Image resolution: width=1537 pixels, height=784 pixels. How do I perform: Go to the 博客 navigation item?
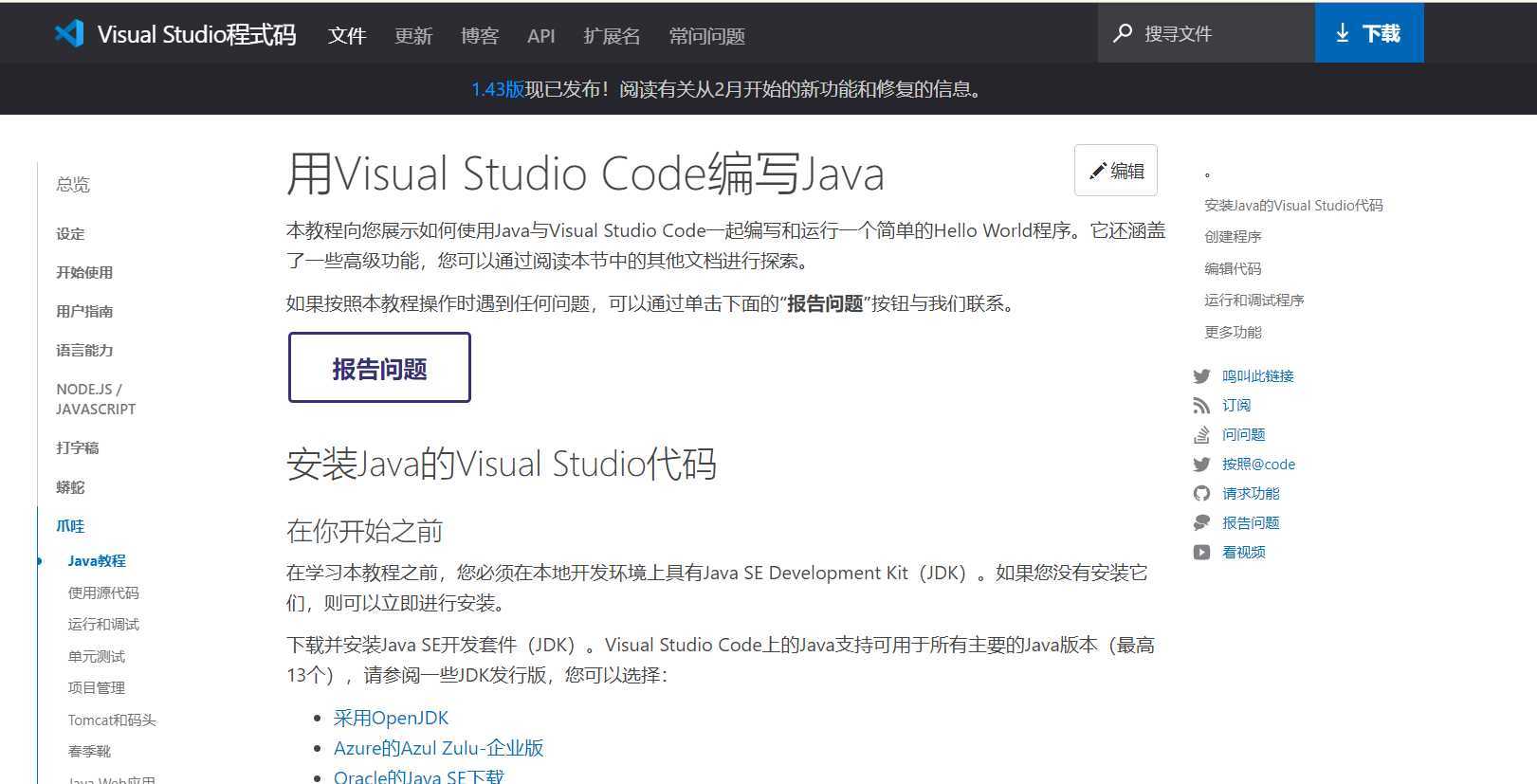pyautogui.click(x=480, y=36)
